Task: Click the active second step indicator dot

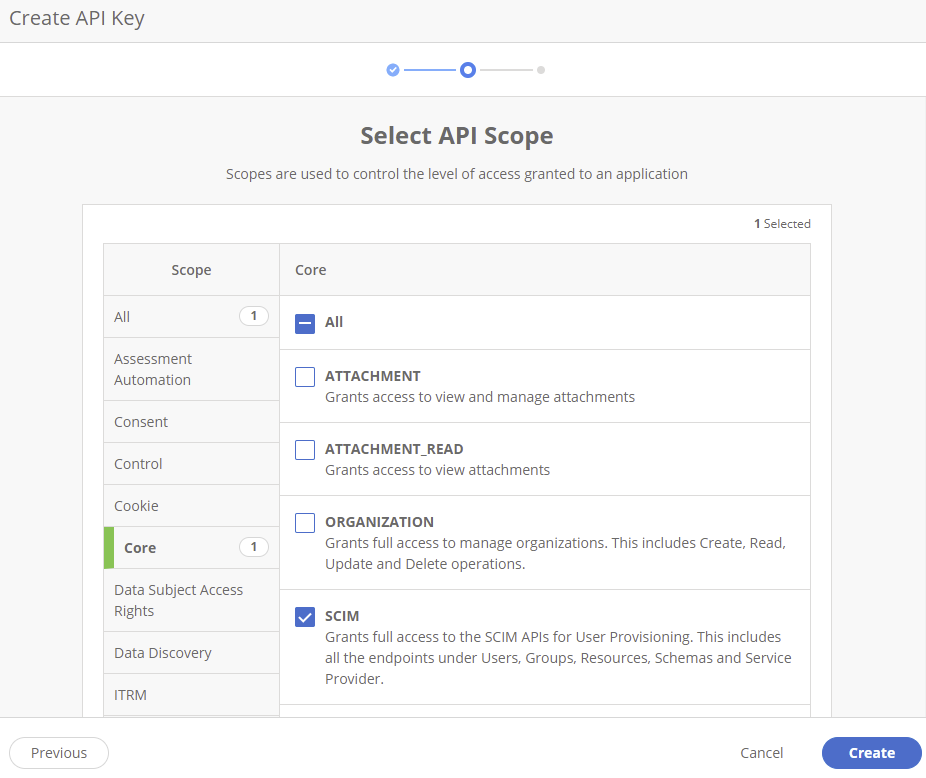Action: 467,70
